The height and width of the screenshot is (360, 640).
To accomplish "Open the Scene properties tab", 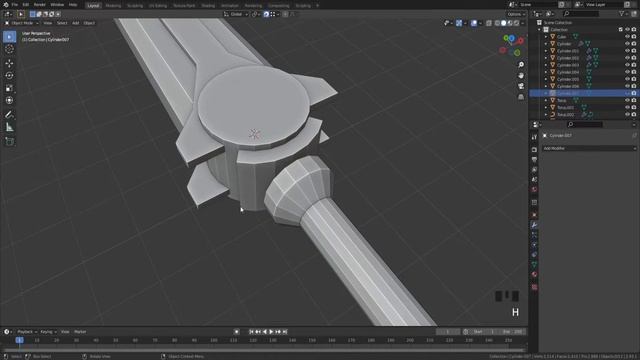I will pos(534,180).
